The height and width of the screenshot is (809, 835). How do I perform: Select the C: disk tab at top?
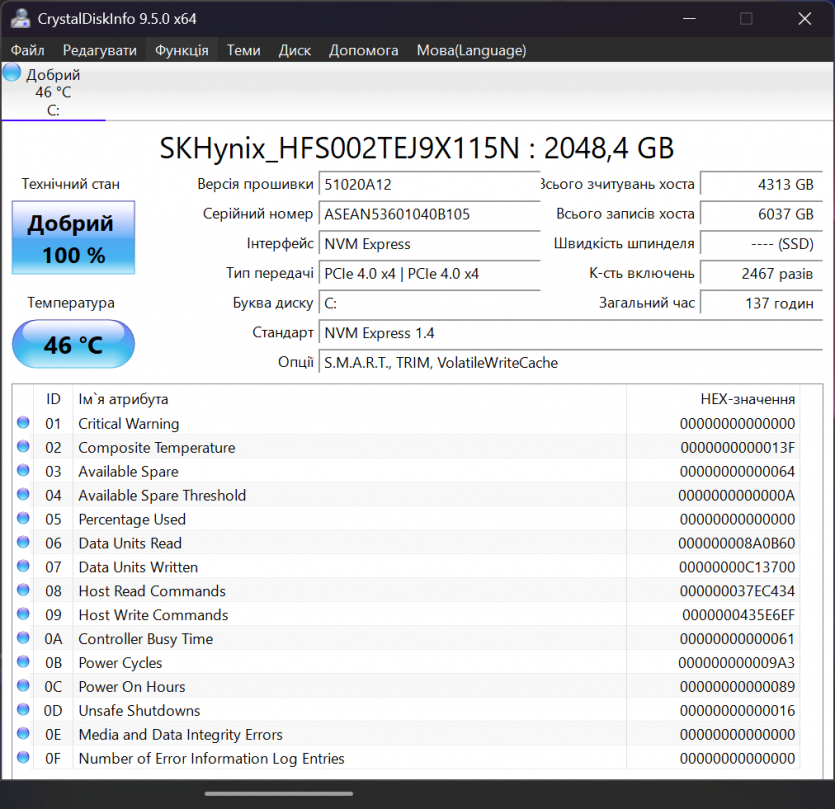(53, 92)
